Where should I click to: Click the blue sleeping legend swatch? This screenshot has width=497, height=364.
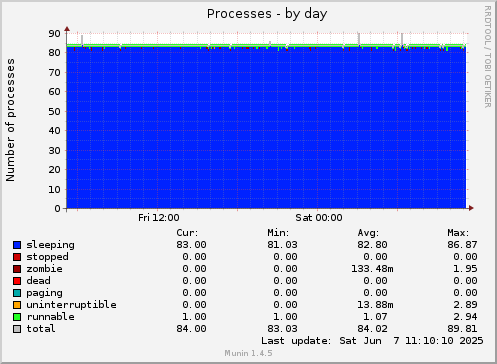17,245
